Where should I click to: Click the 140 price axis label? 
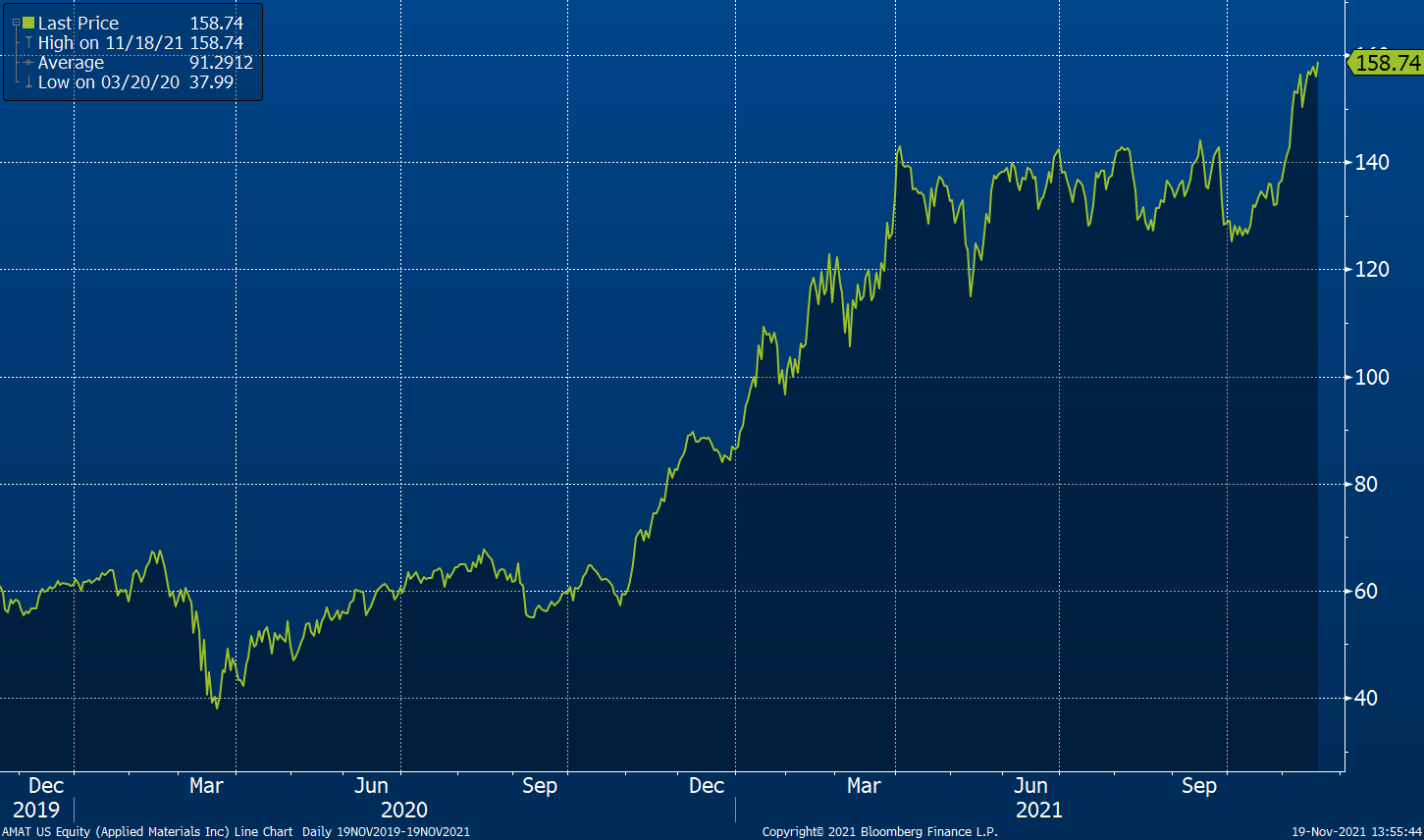point(1372,162)
